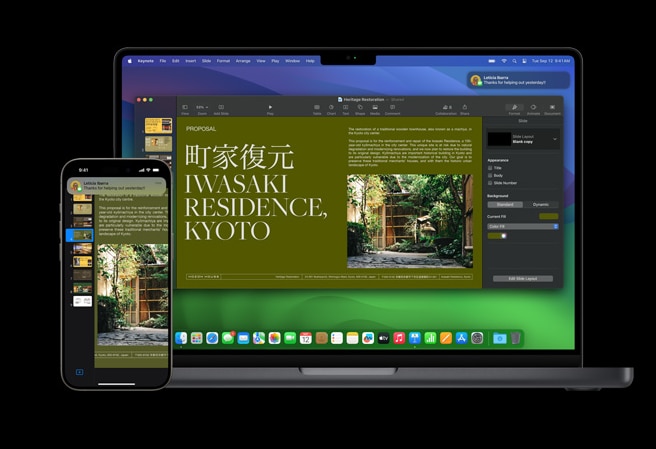Open the View options in Keynote toolbar

coord(185,109)
